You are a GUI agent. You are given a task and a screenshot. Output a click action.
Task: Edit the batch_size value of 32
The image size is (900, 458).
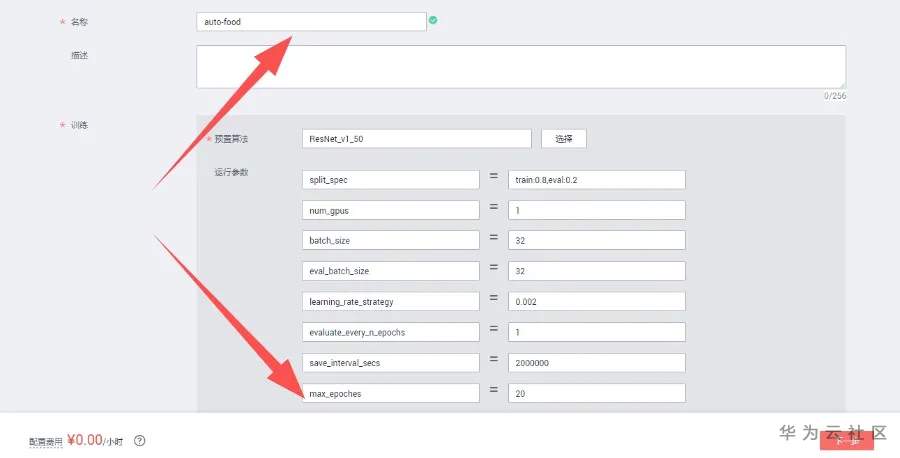tap(596, 240)
